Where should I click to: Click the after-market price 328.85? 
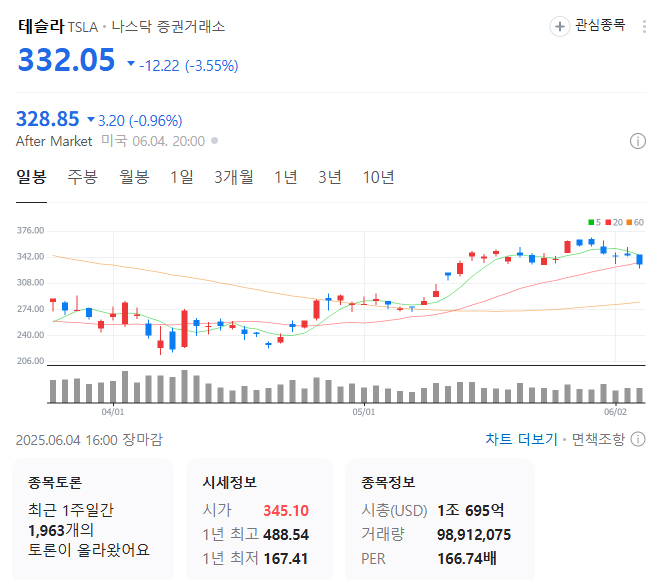(x=48, y=119)
